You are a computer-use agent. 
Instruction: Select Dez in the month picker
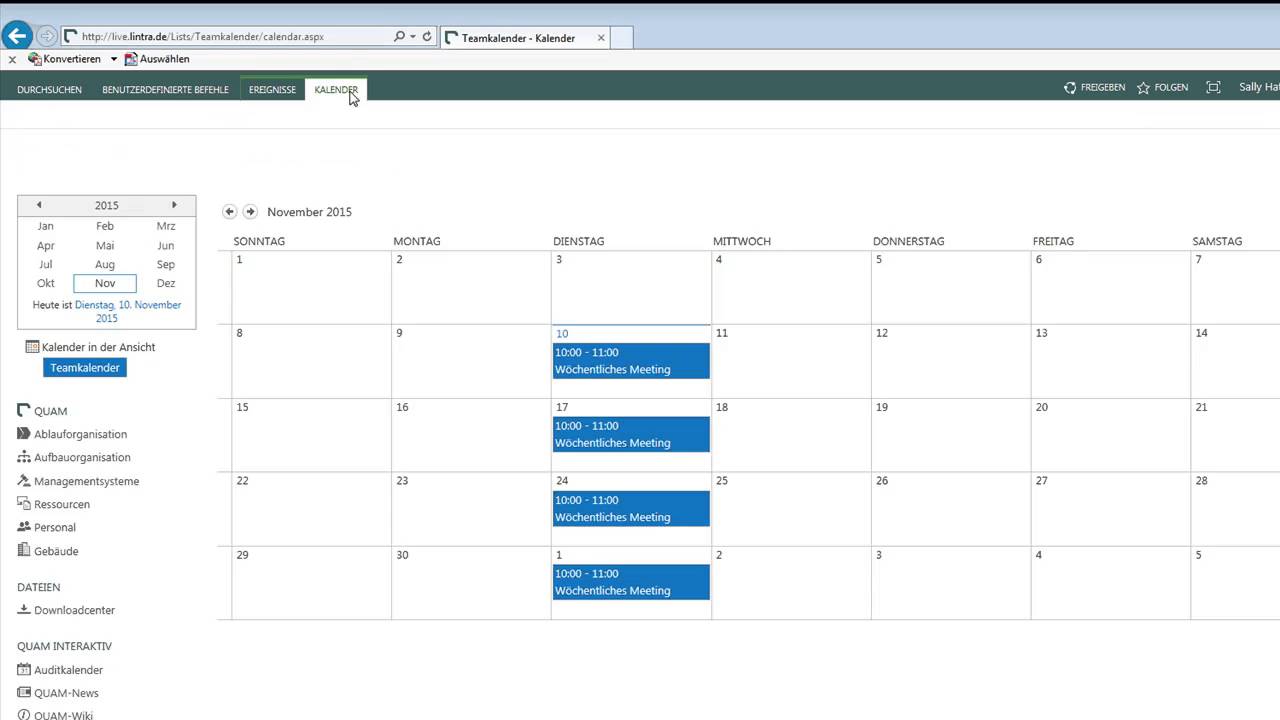click(166, 283)
